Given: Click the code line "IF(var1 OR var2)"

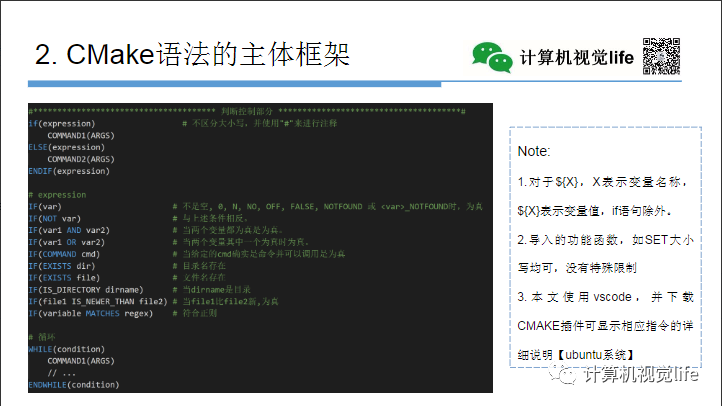Looking at the screenshot, I should (66, 242).
